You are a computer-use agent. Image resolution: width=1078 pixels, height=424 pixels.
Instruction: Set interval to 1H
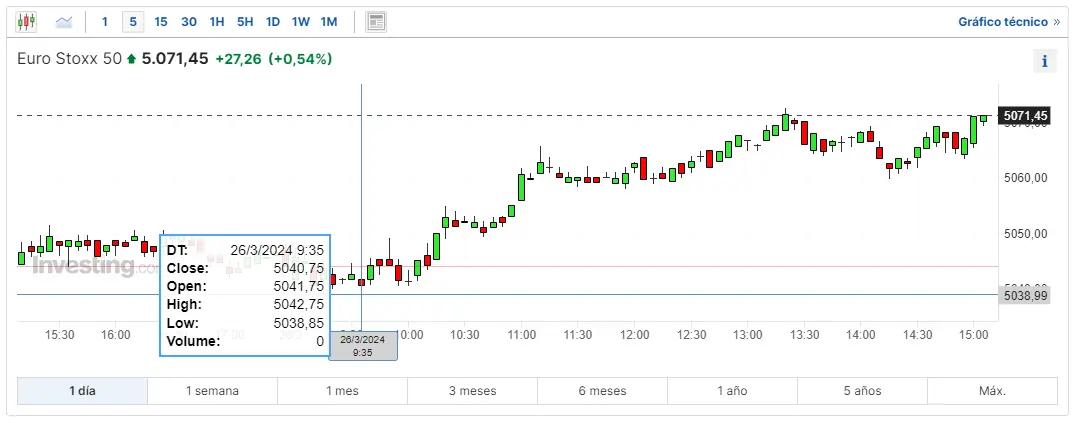[x=217, y=22]
